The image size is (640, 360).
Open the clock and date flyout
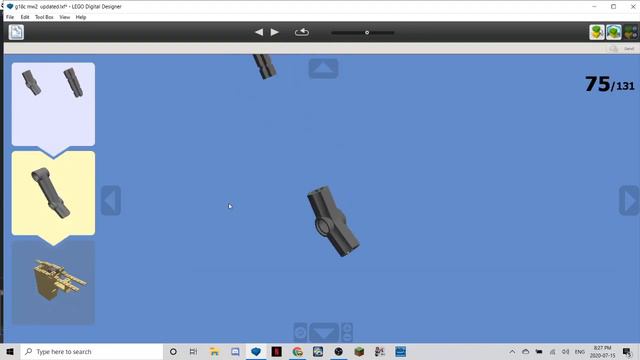[x=602, y=351]
